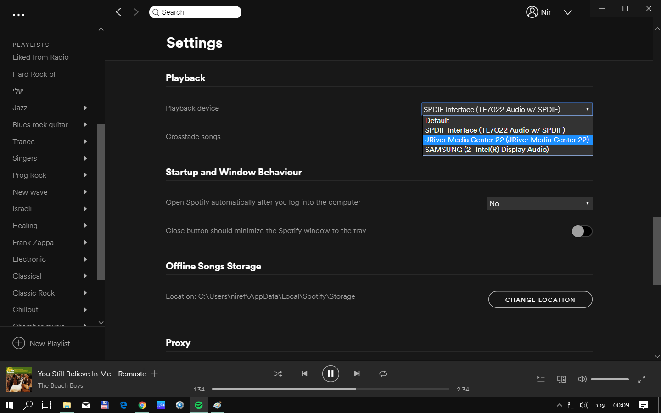
Task: Open the Windows Start menu
Action: (9, 405)
